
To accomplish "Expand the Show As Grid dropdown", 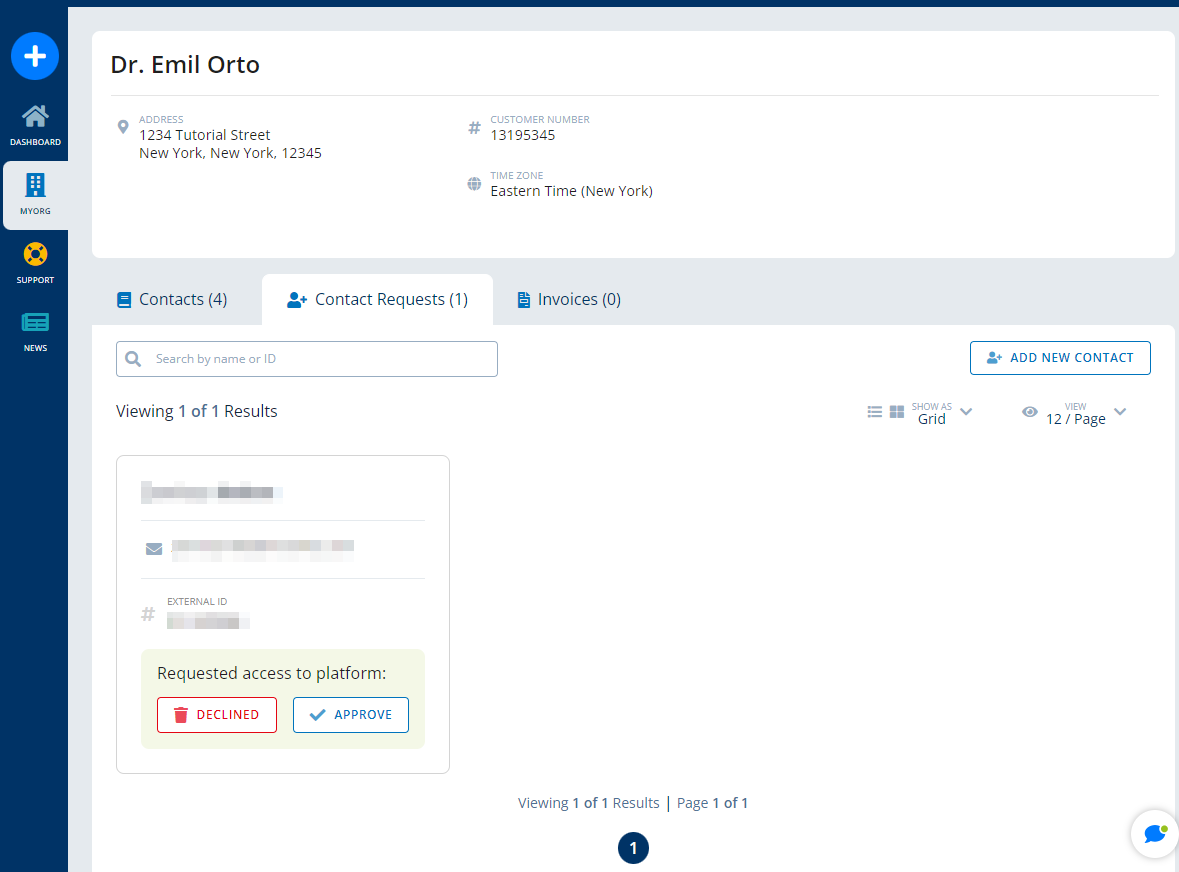I will pyautogui.click(x=966, y=411).
